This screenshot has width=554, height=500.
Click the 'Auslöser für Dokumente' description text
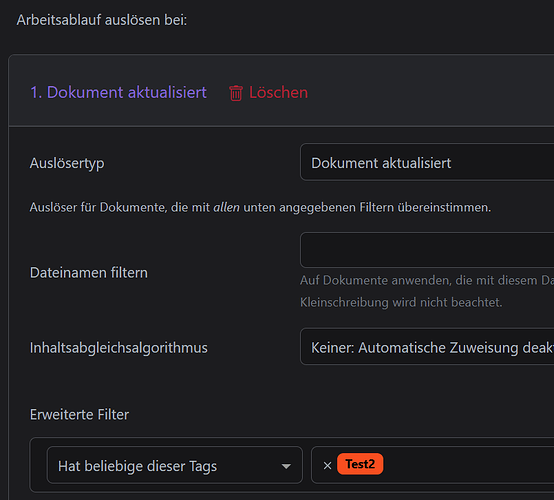[x=260, y=207]
